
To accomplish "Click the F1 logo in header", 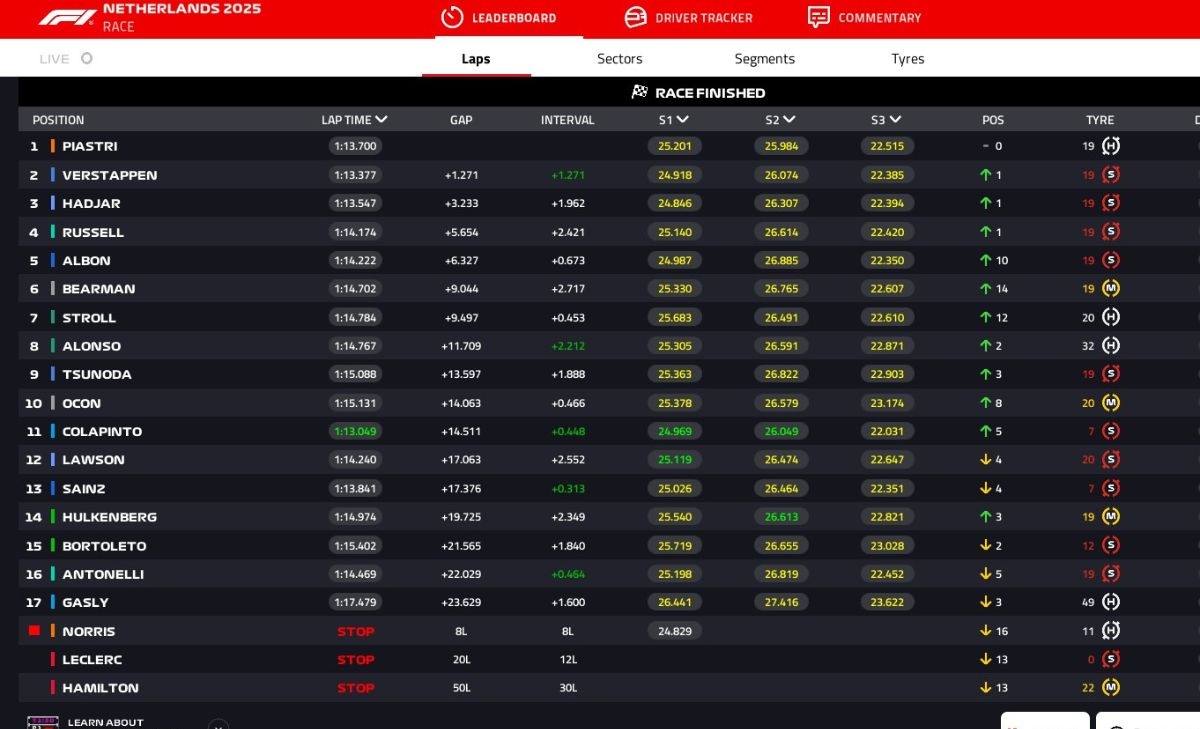I will click(67, 17).
